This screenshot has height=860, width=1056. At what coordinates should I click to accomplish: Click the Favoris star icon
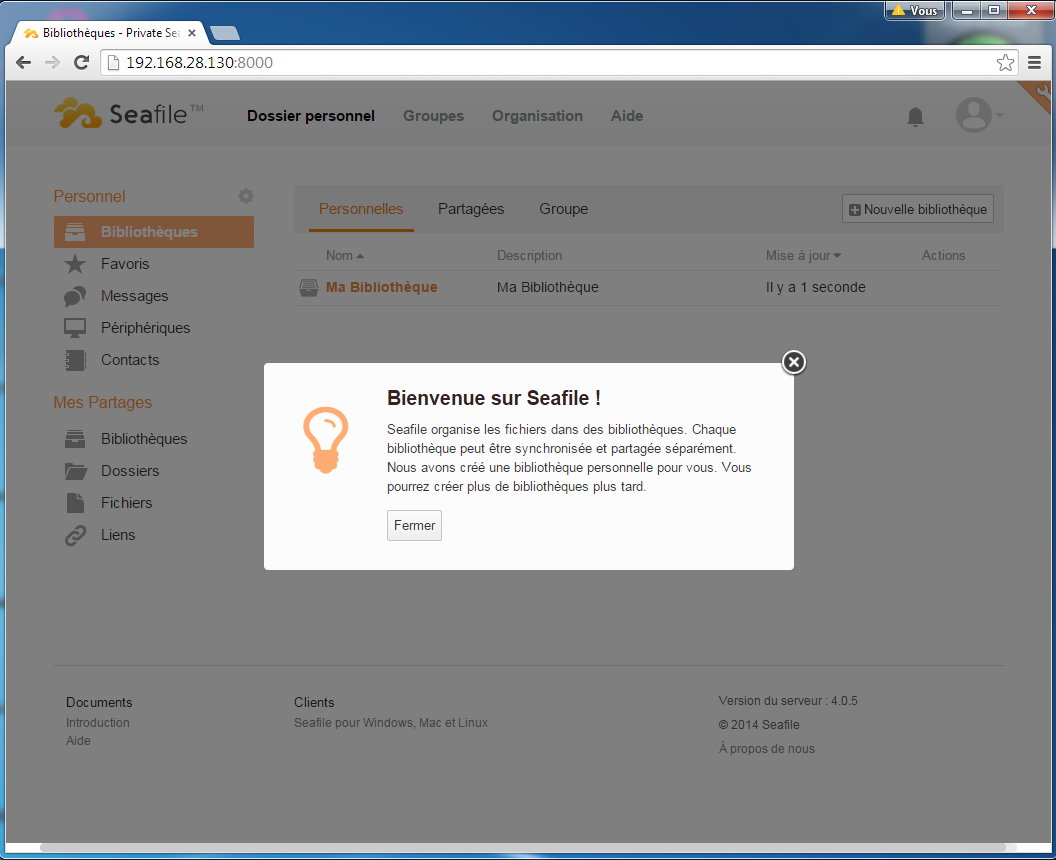(x=75, y=264)
